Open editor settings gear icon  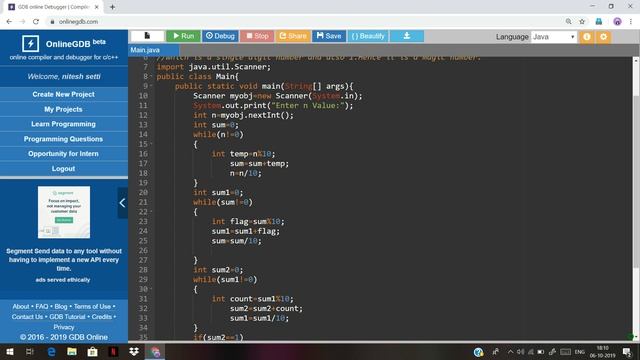pyautogui.click(x=603, y=37)
